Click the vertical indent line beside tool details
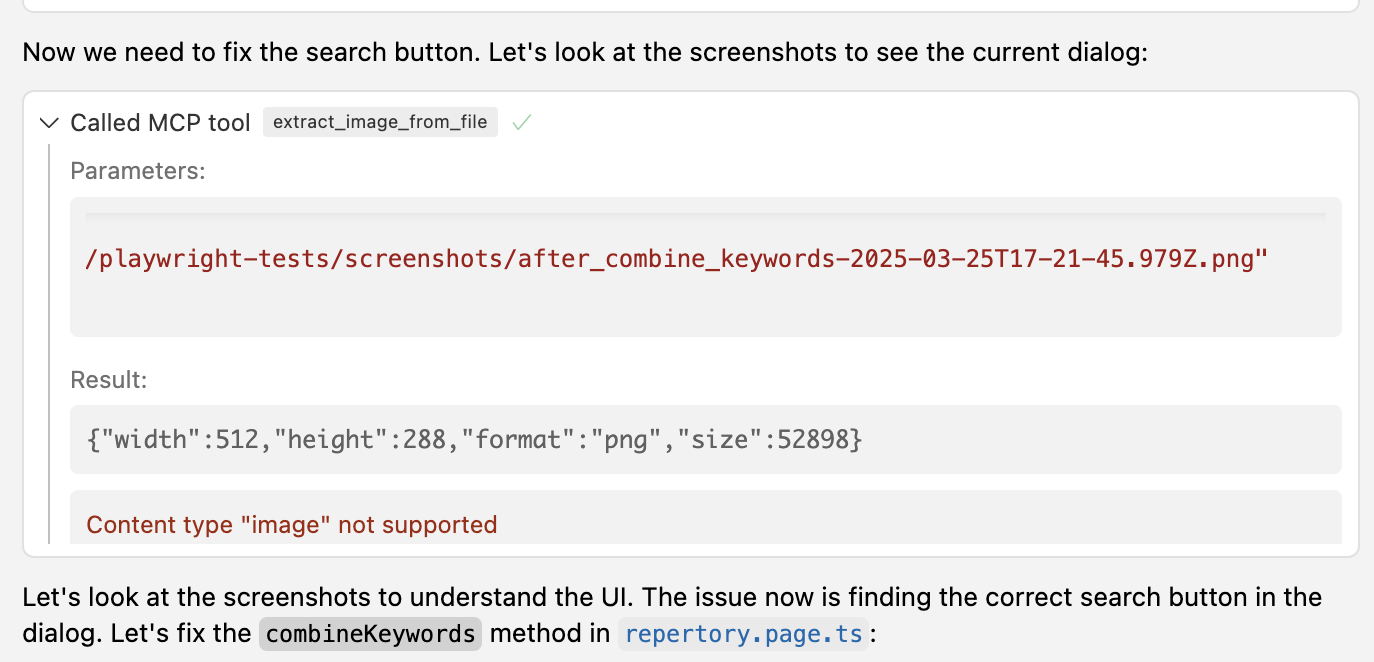 coord(48,344)
